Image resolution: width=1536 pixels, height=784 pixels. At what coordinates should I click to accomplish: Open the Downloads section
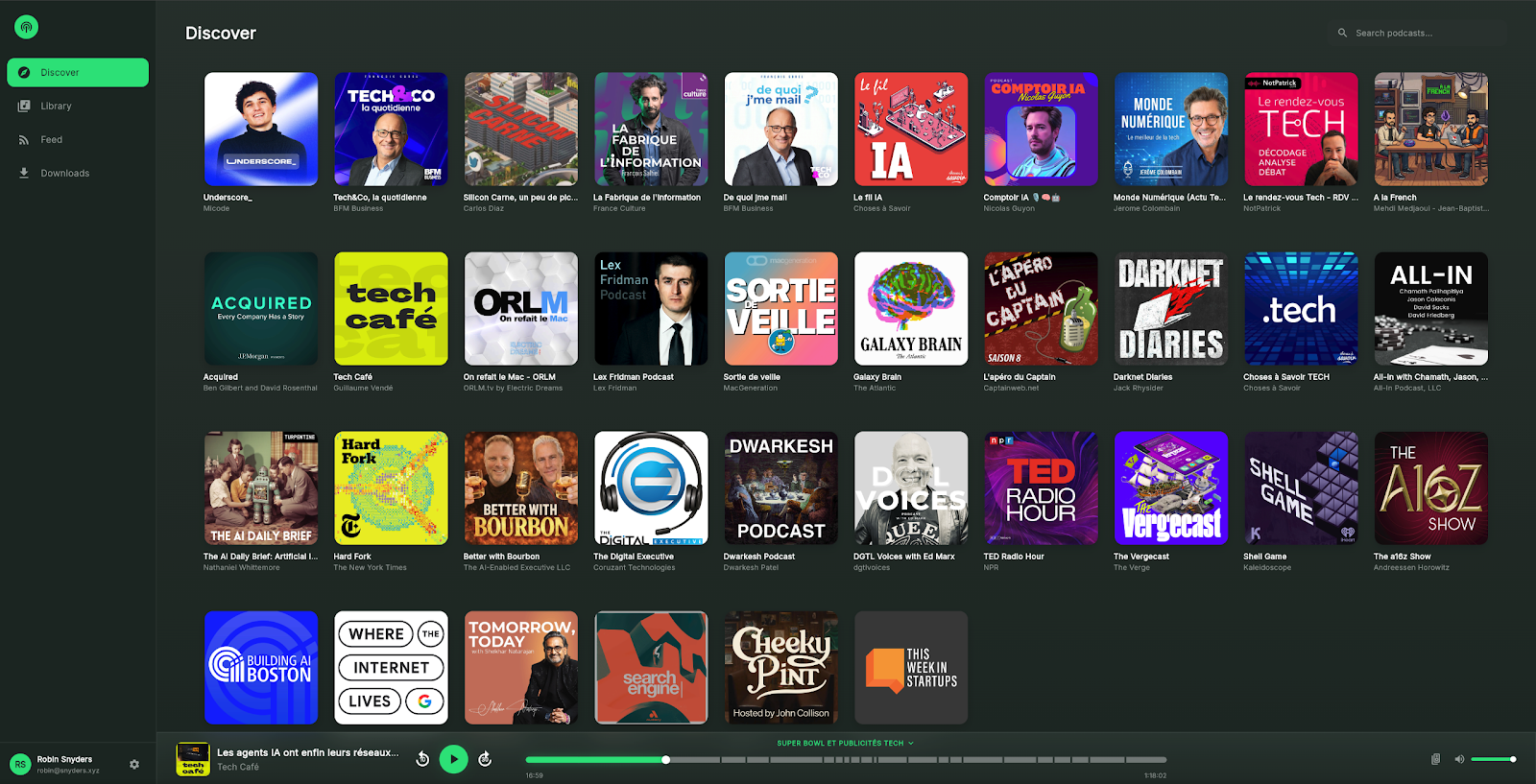pos(78,173)
